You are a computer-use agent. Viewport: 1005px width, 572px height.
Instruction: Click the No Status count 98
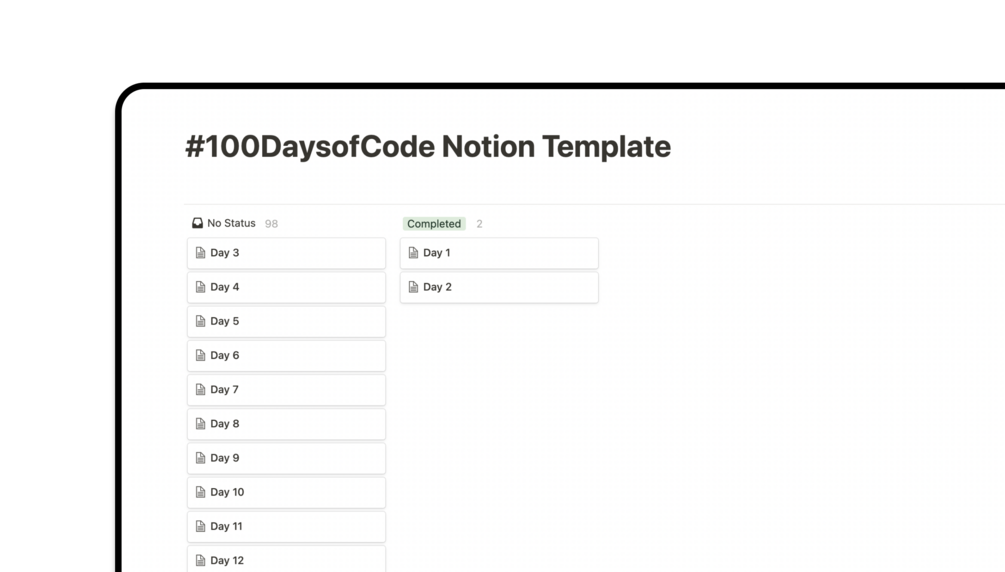pos(271,224)
